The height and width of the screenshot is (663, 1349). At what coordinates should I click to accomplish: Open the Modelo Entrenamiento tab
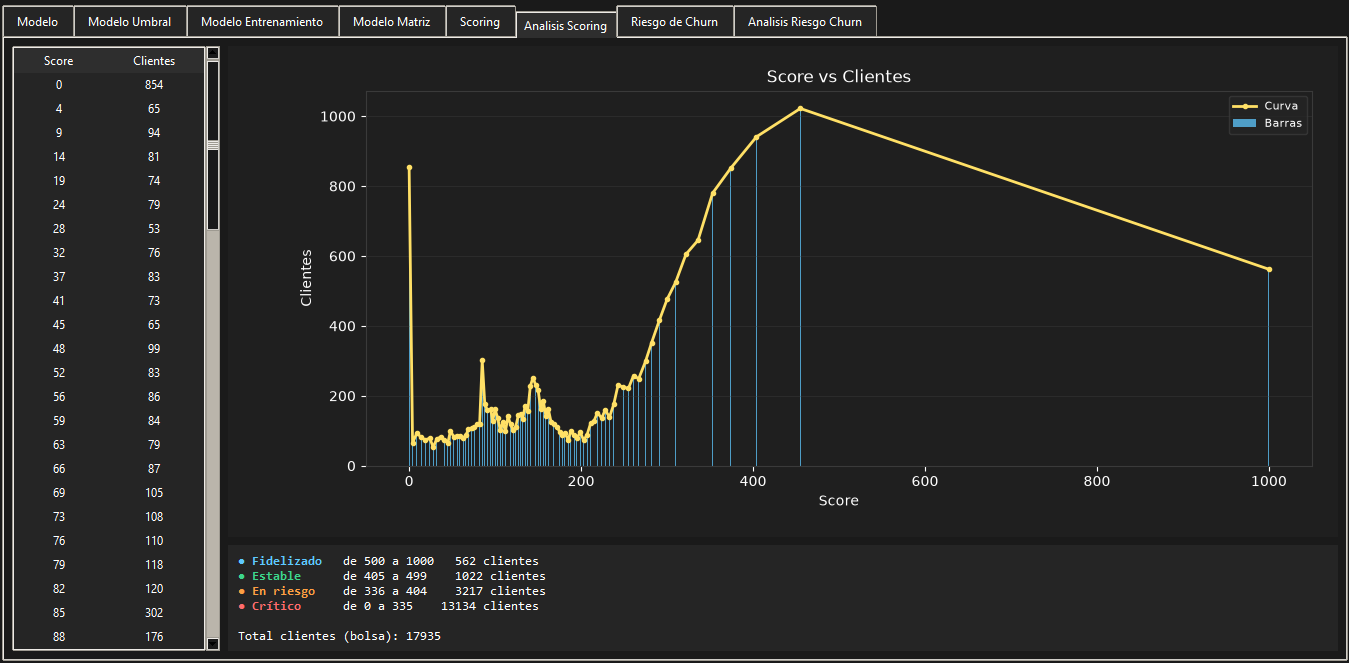coord(262,21)
